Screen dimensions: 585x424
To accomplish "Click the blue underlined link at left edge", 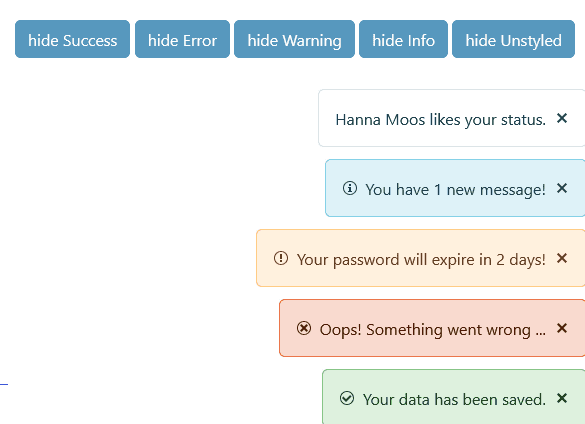I will coord(4,384).
